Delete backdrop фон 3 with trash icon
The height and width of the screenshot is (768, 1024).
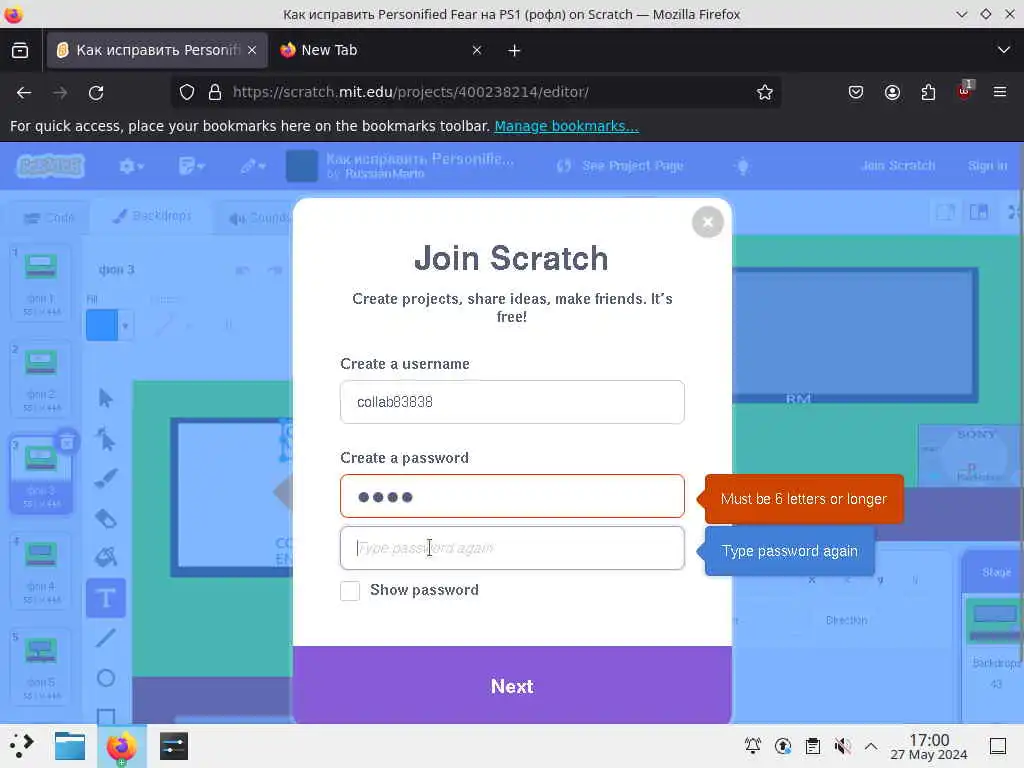click(x=67, y=442)
